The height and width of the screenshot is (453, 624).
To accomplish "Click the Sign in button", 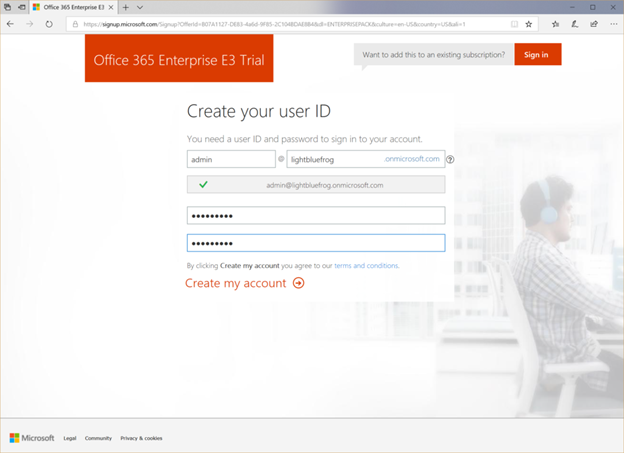I will 538,55.
